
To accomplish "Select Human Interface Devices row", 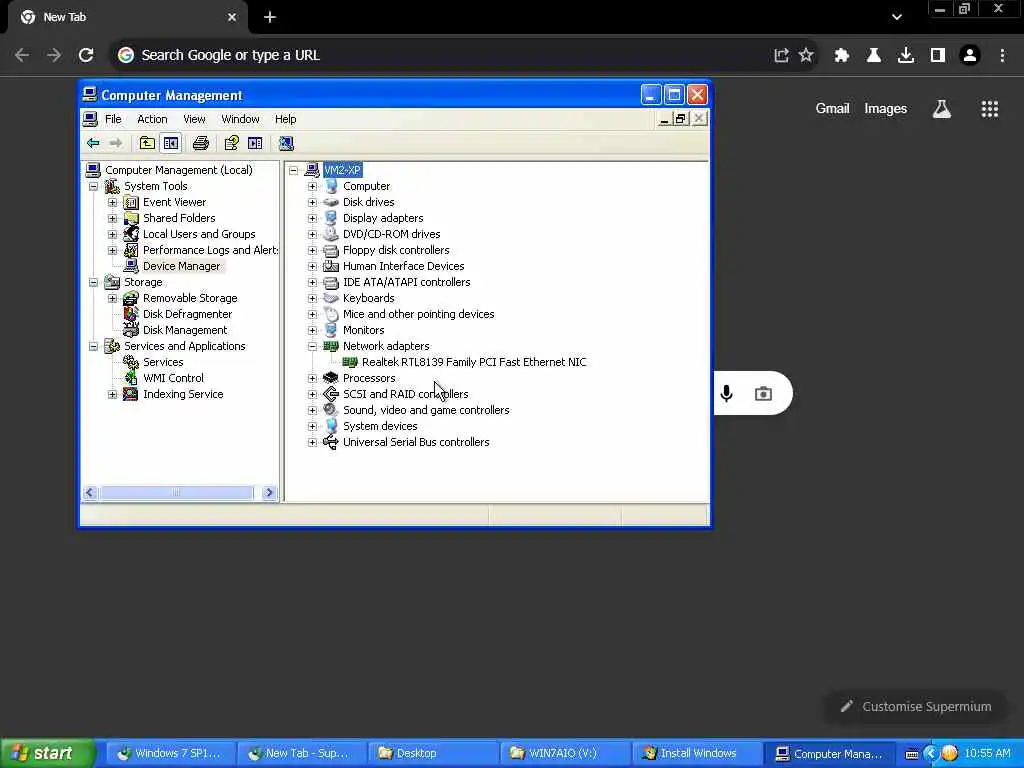I will [404, 266].
